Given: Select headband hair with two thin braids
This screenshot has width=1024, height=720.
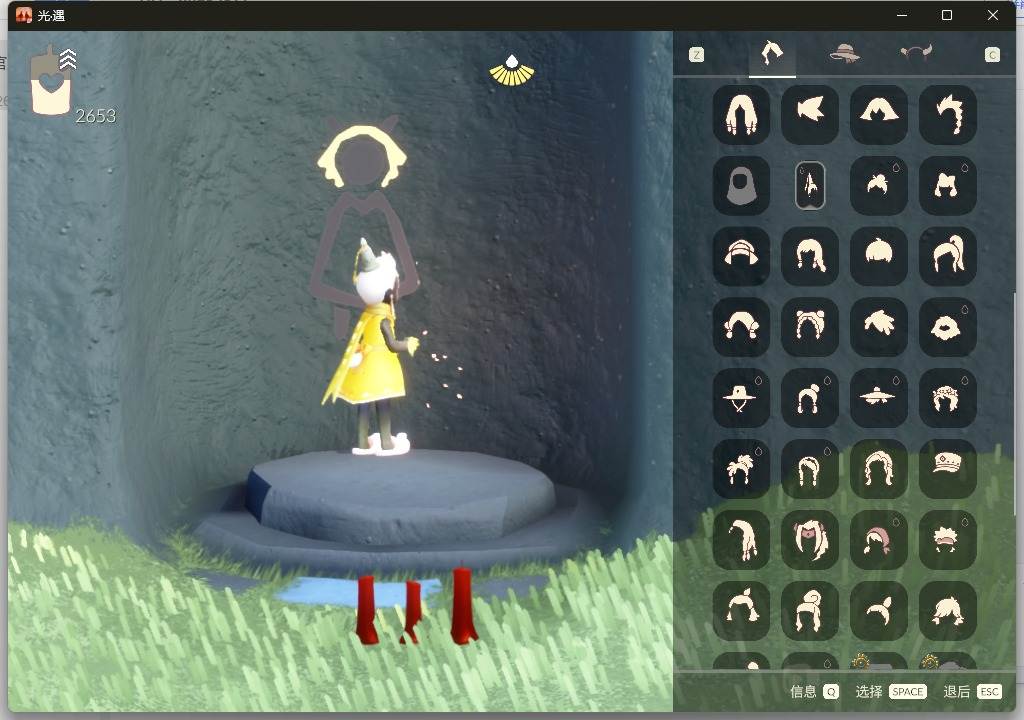Looking at the screenshot, I should [810, 468].
